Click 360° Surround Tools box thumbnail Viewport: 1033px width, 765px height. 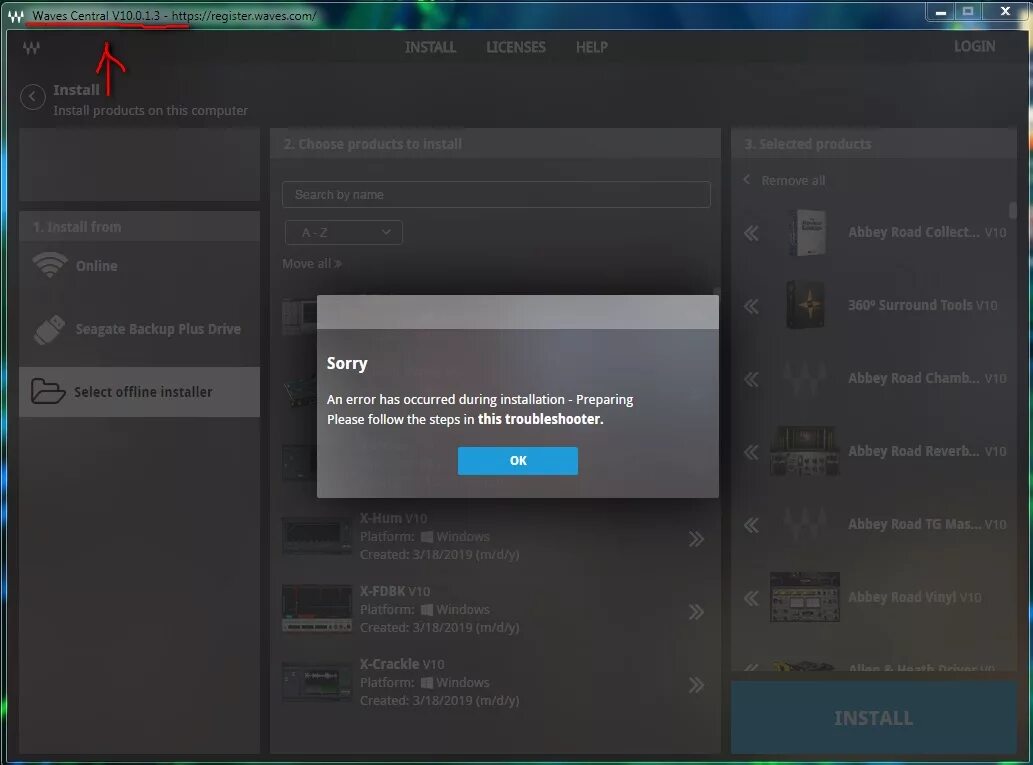click(805, 304)
